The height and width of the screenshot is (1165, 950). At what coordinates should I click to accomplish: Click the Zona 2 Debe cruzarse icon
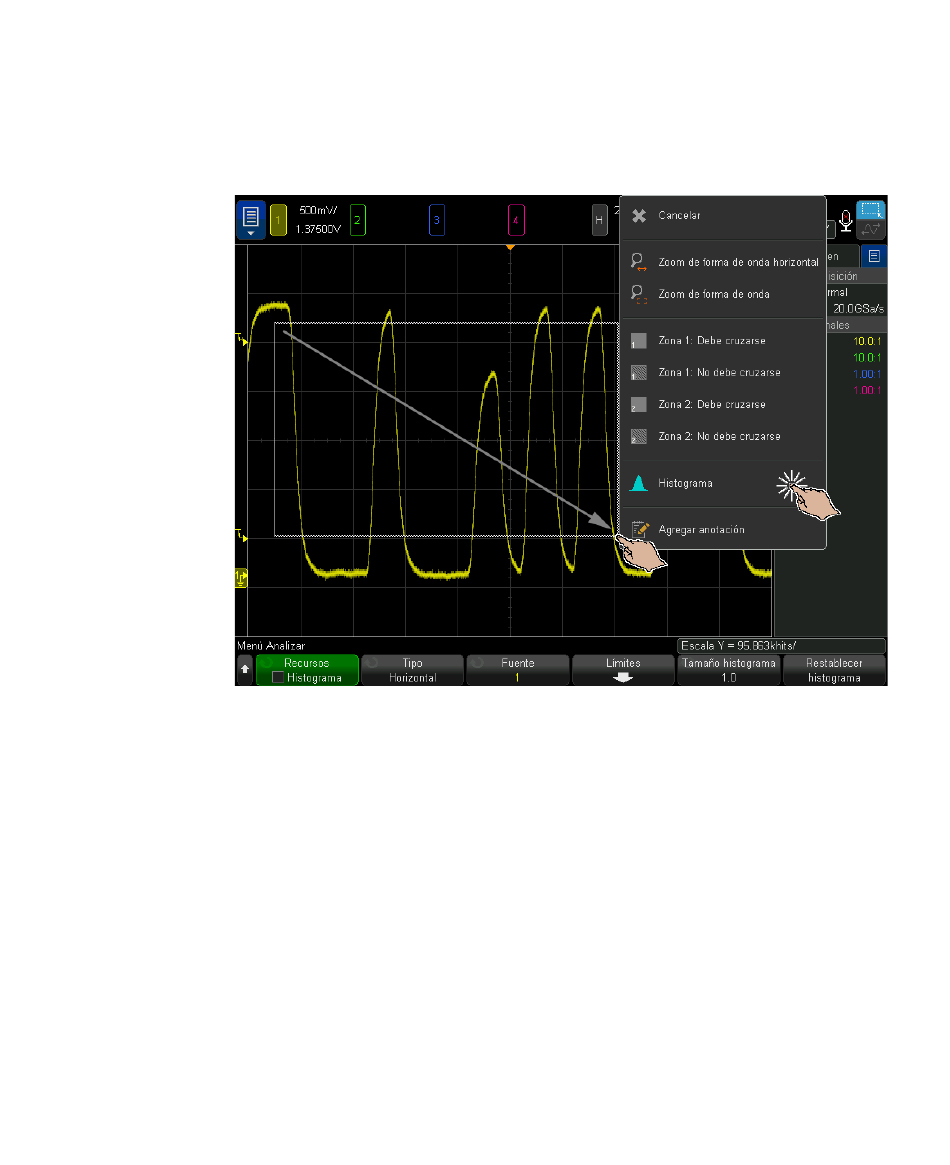pos(638,405)
